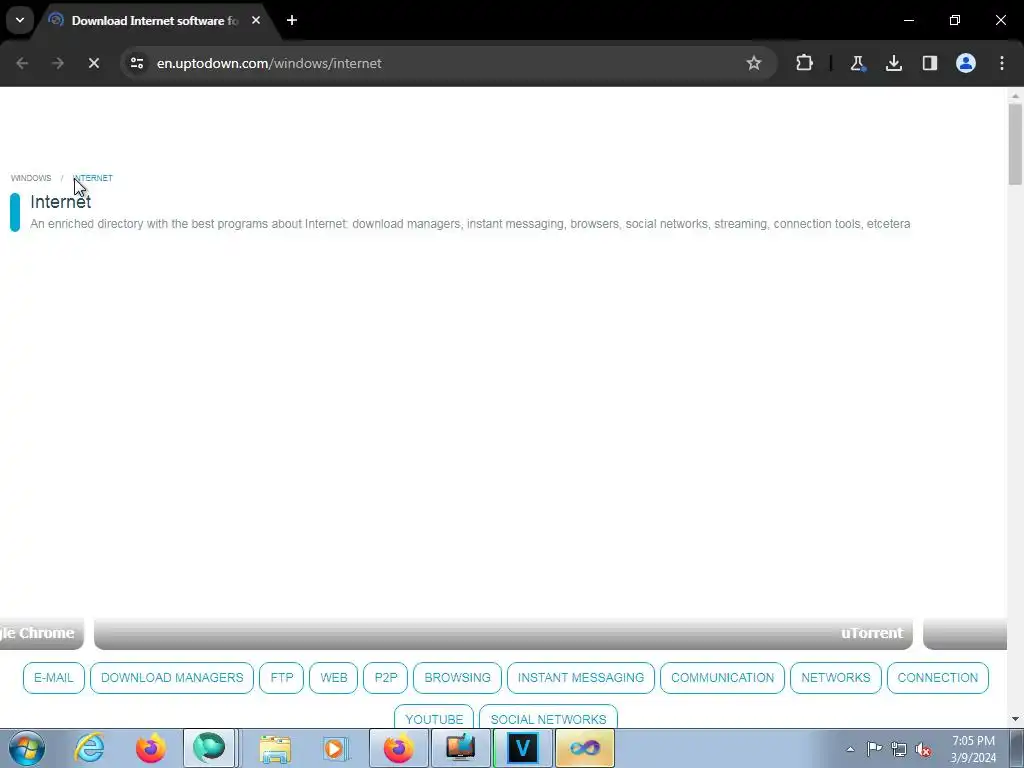Select the E-MAIL category tag

pos(54,678)
